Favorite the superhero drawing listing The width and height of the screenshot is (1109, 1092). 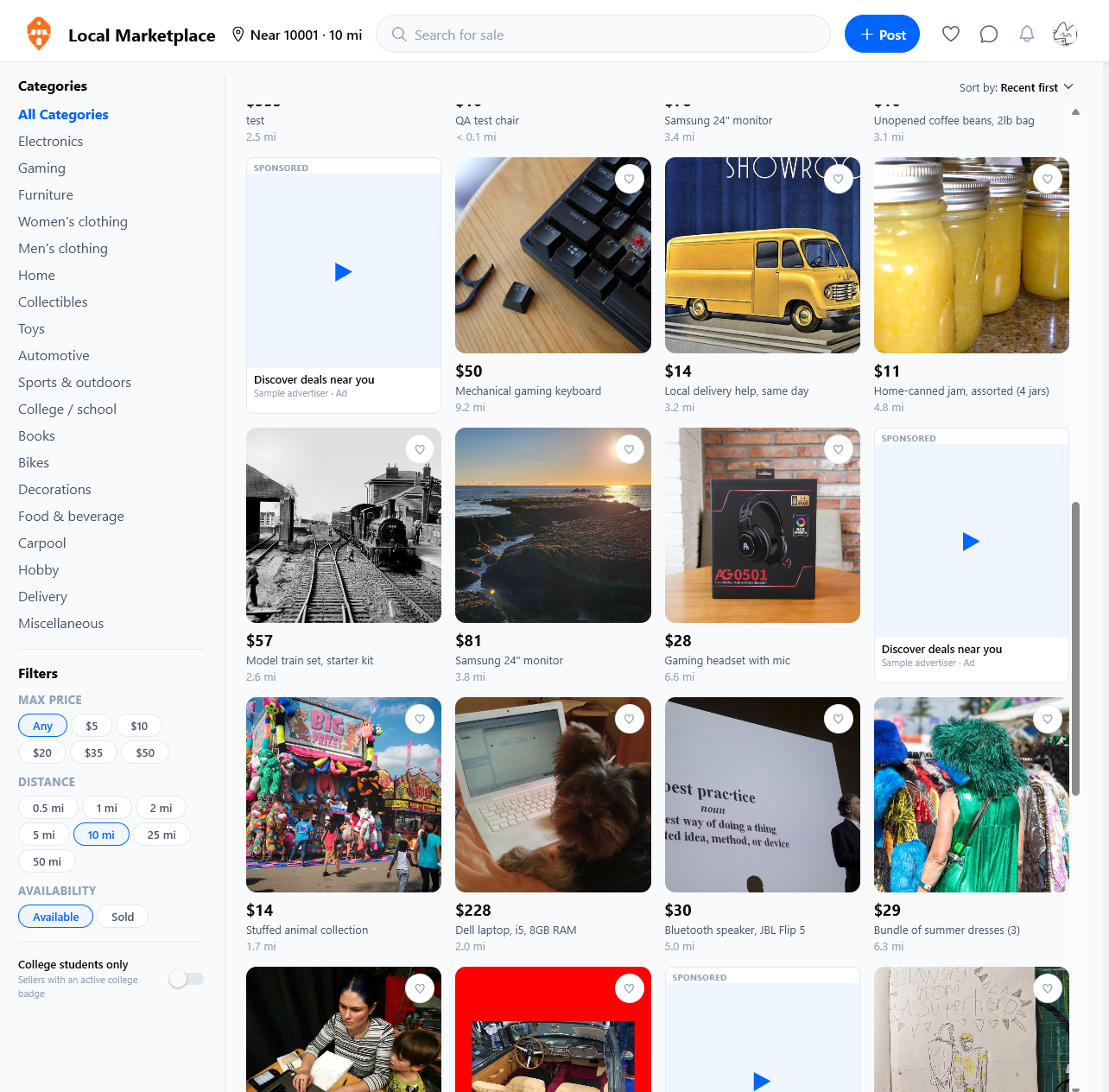coord(1048,988)
